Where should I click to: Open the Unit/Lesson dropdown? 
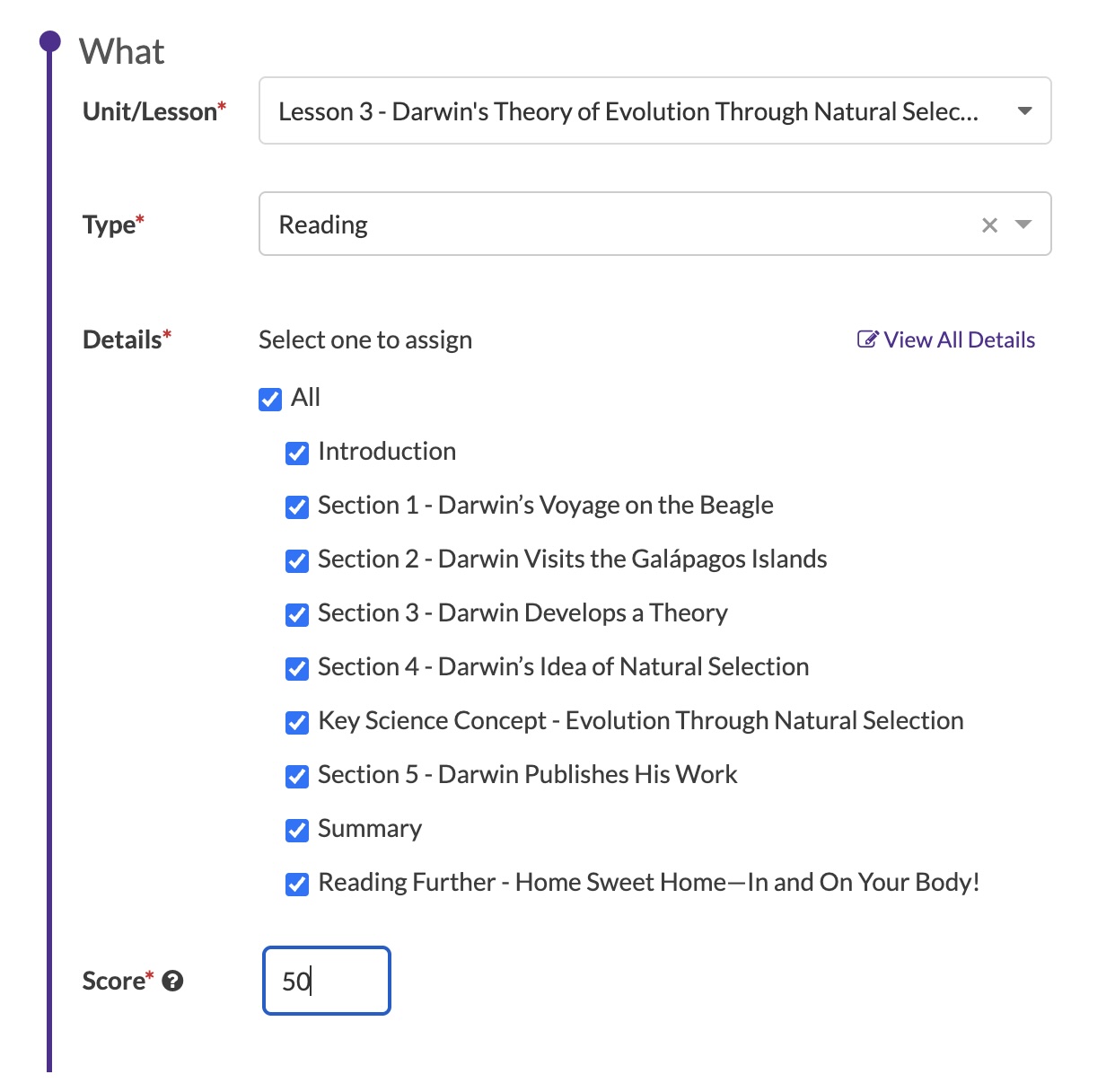[x=654, y=111]
